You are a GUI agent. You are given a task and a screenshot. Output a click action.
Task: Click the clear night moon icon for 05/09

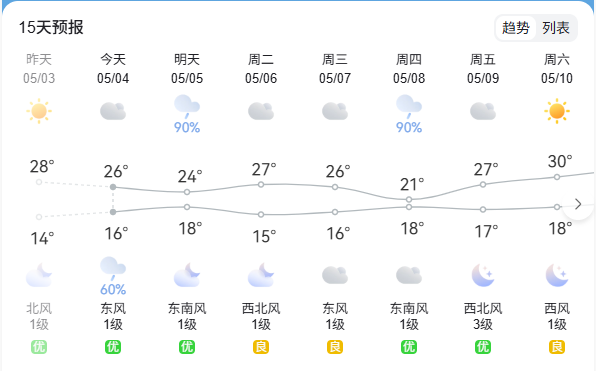click(483, 275)
